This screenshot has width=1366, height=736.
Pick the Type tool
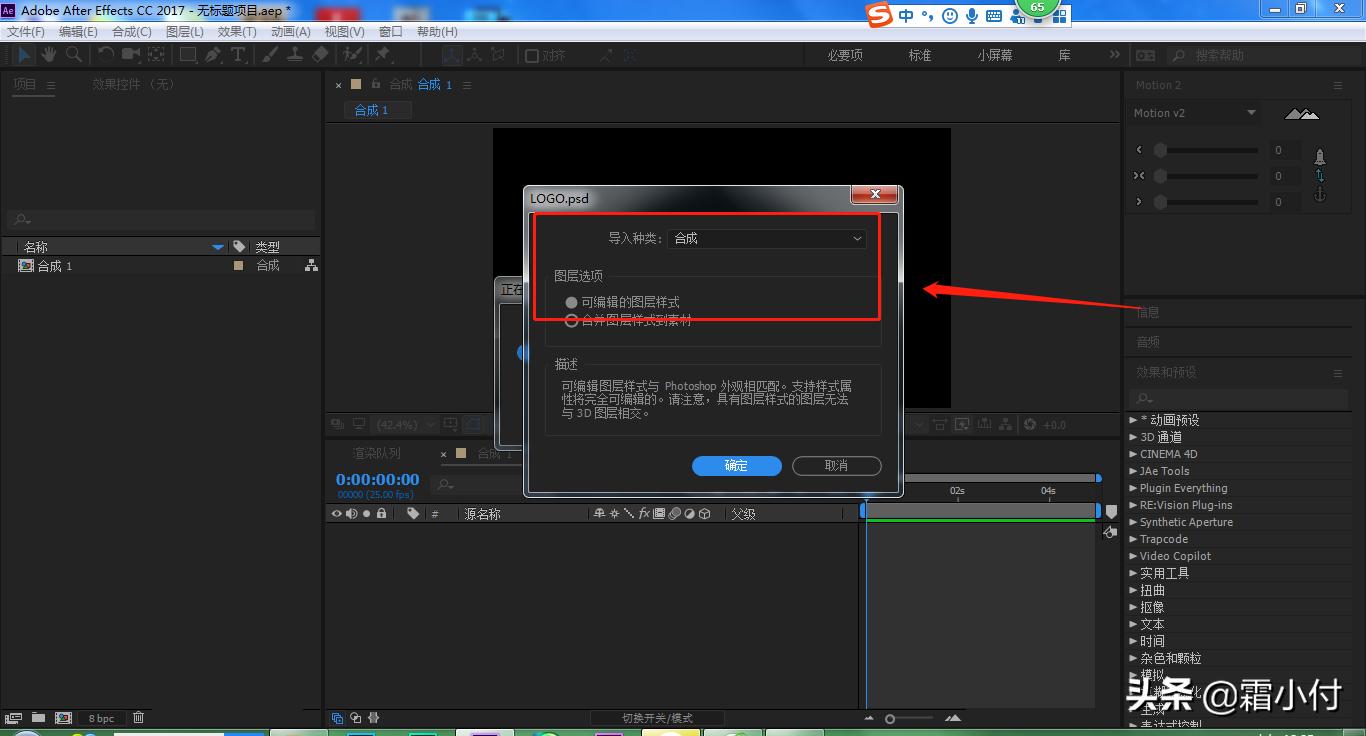[237, 54]
